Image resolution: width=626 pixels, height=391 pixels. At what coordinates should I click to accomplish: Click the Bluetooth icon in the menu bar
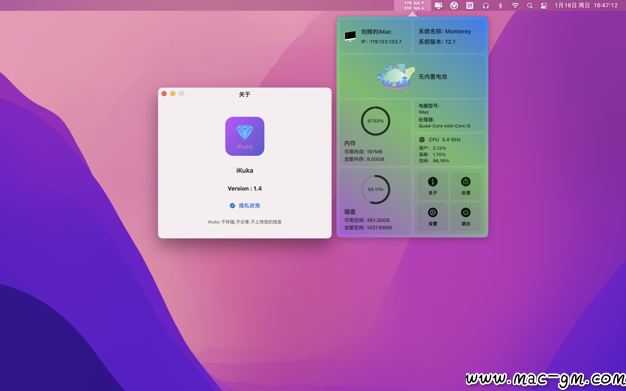point(500,6)
